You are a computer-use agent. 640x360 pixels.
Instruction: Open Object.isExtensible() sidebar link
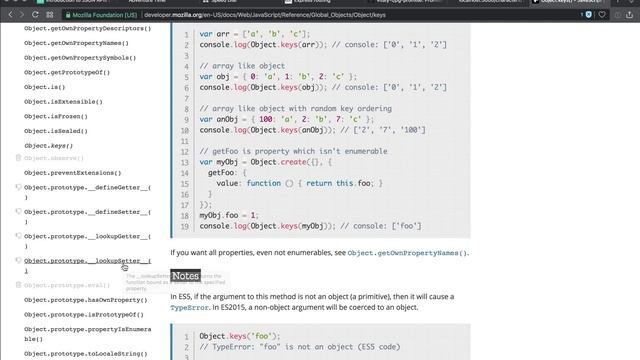[x=63, y=102]
